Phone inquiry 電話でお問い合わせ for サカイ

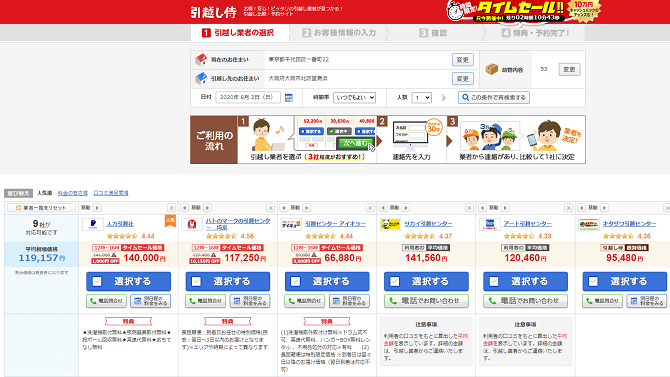(426, 301)
